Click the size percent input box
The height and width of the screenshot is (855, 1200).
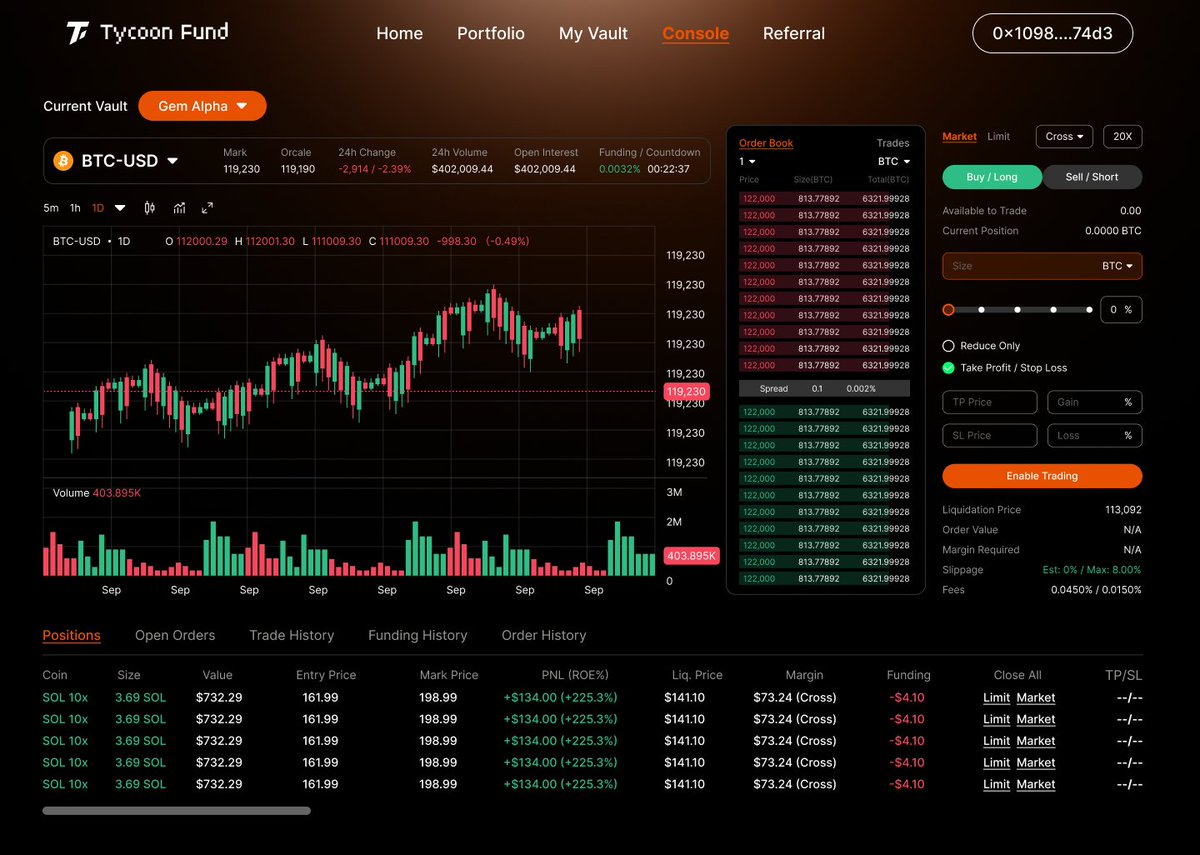[1121, 310]
